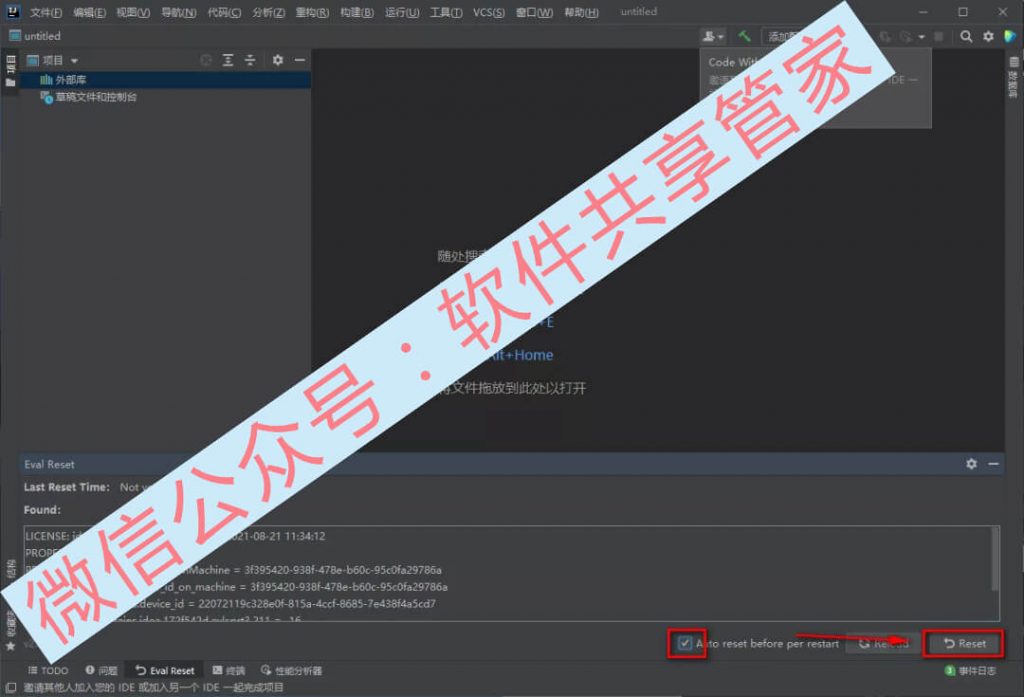Screen dimensions: 1024x697
Task: Click status bar message 邀请其他人加入您的 IDE
Action: click(x=154, y=687)
